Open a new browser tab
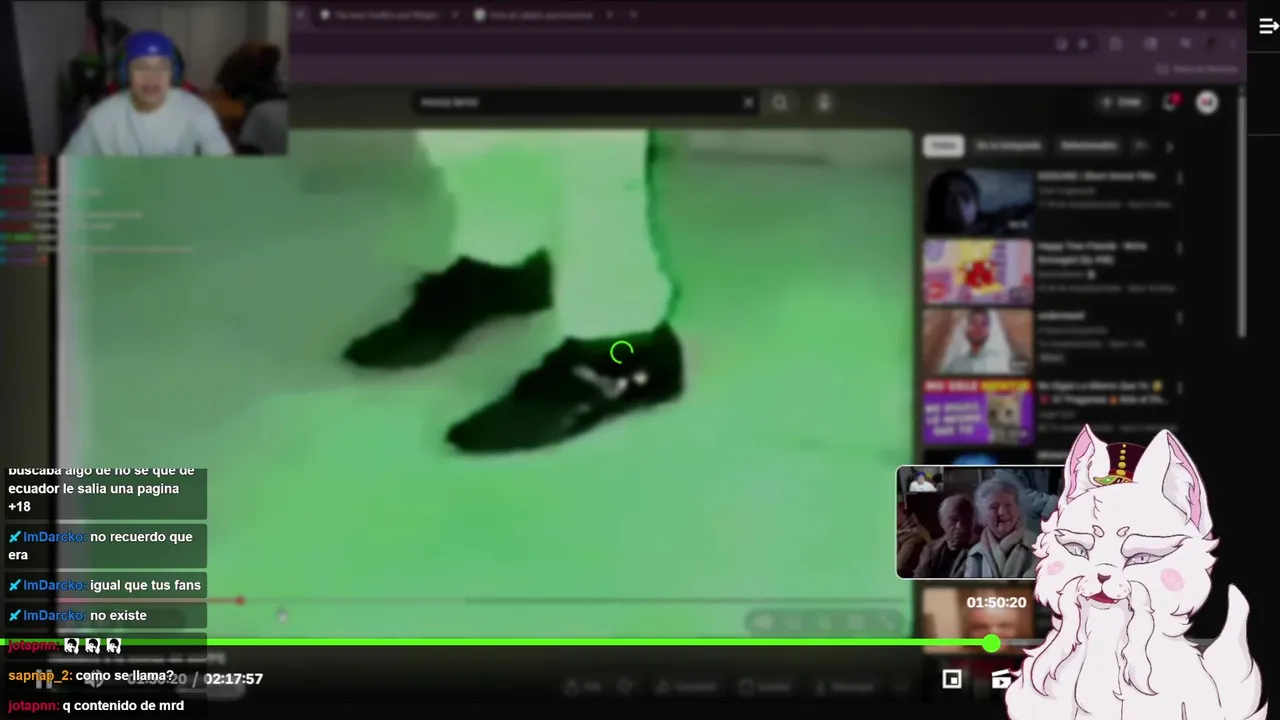 point(632,15)
